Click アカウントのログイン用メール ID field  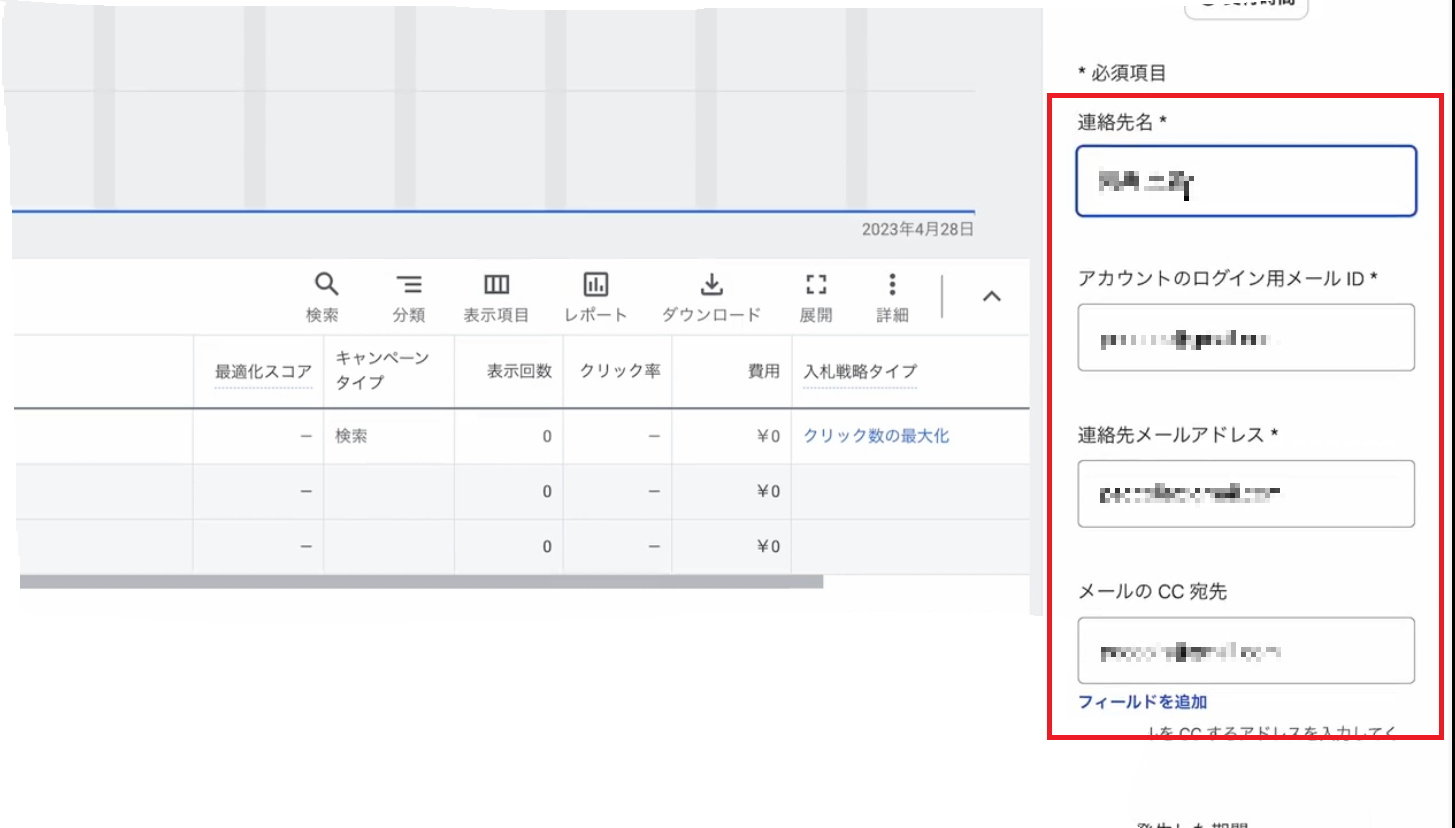[x=1246, y=338]
